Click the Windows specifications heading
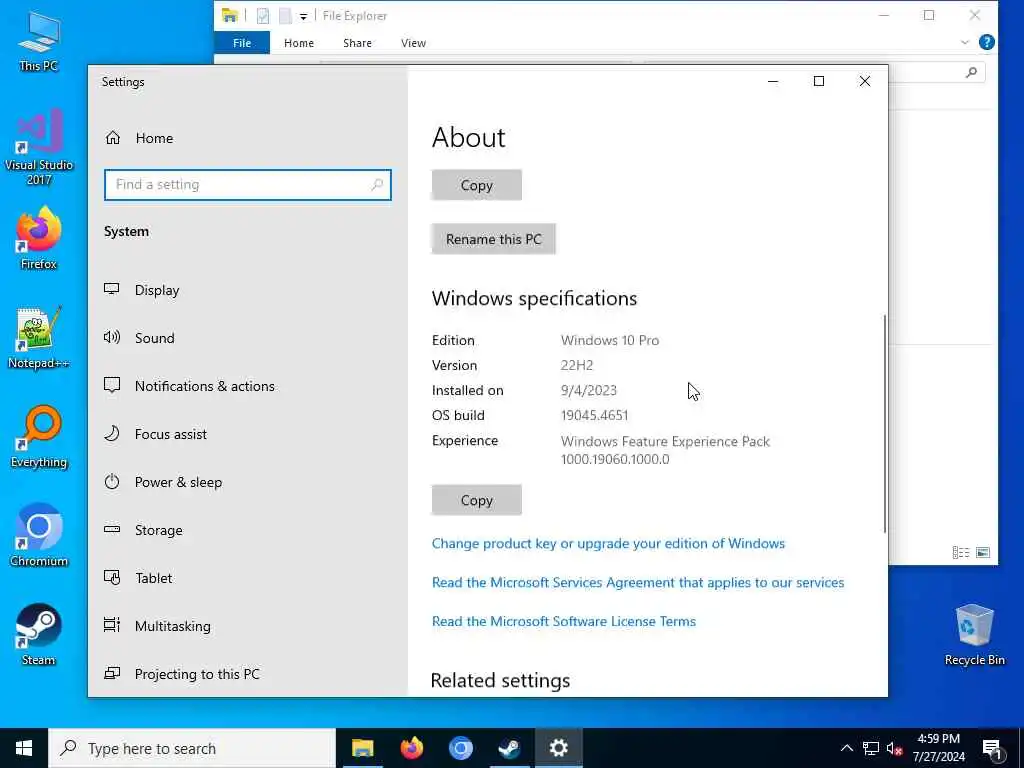1024x768 pixels. [534, 298]
